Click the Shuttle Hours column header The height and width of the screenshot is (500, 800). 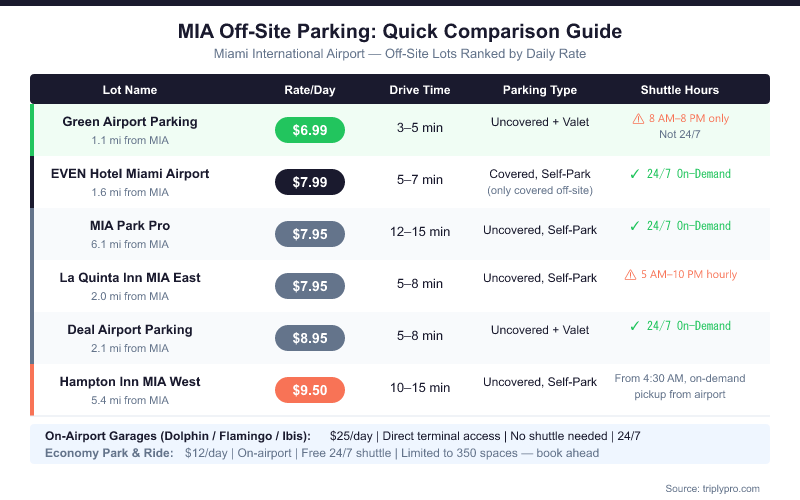(680, 90)
